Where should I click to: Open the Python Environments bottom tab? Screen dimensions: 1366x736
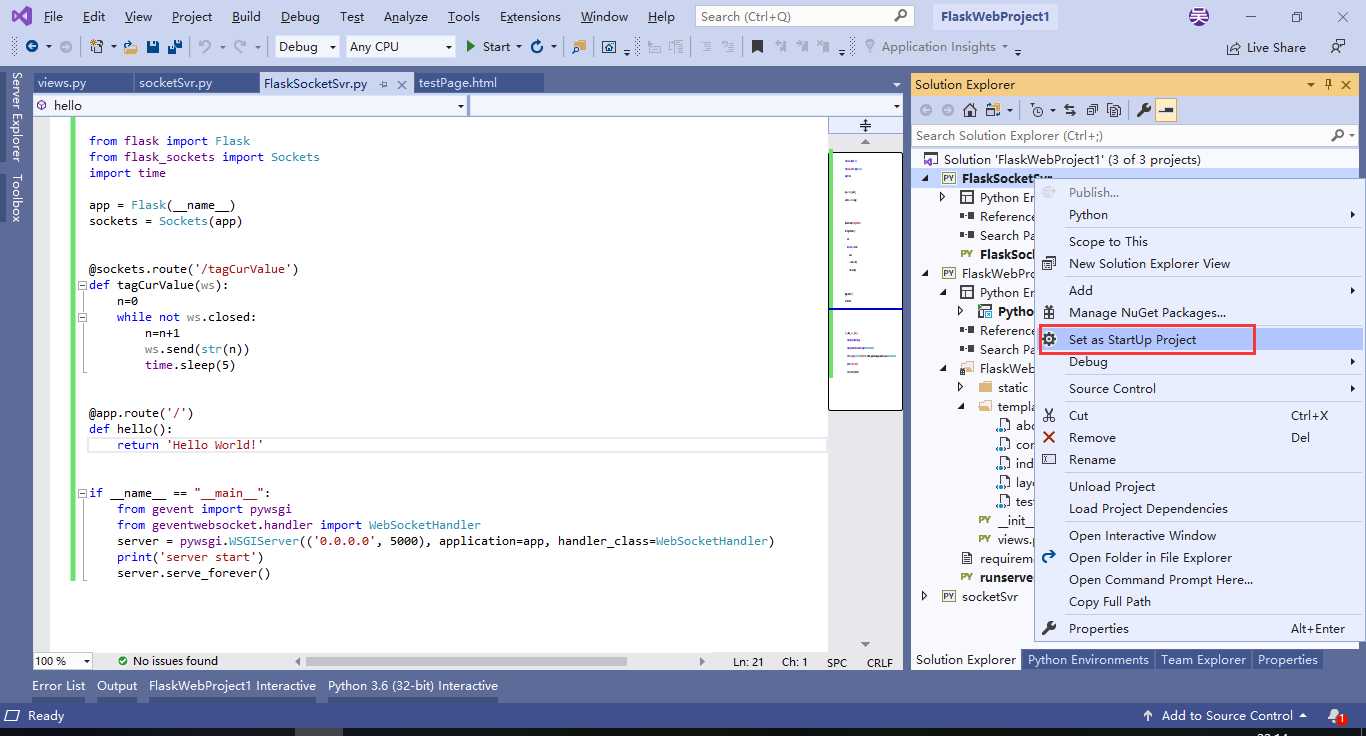[x=1088, y=659]
